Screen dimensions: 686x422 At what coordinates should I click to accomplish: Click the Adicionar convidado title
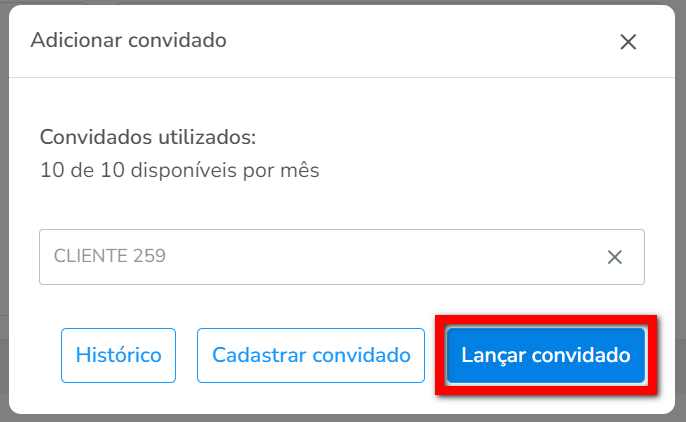point(129,40)
